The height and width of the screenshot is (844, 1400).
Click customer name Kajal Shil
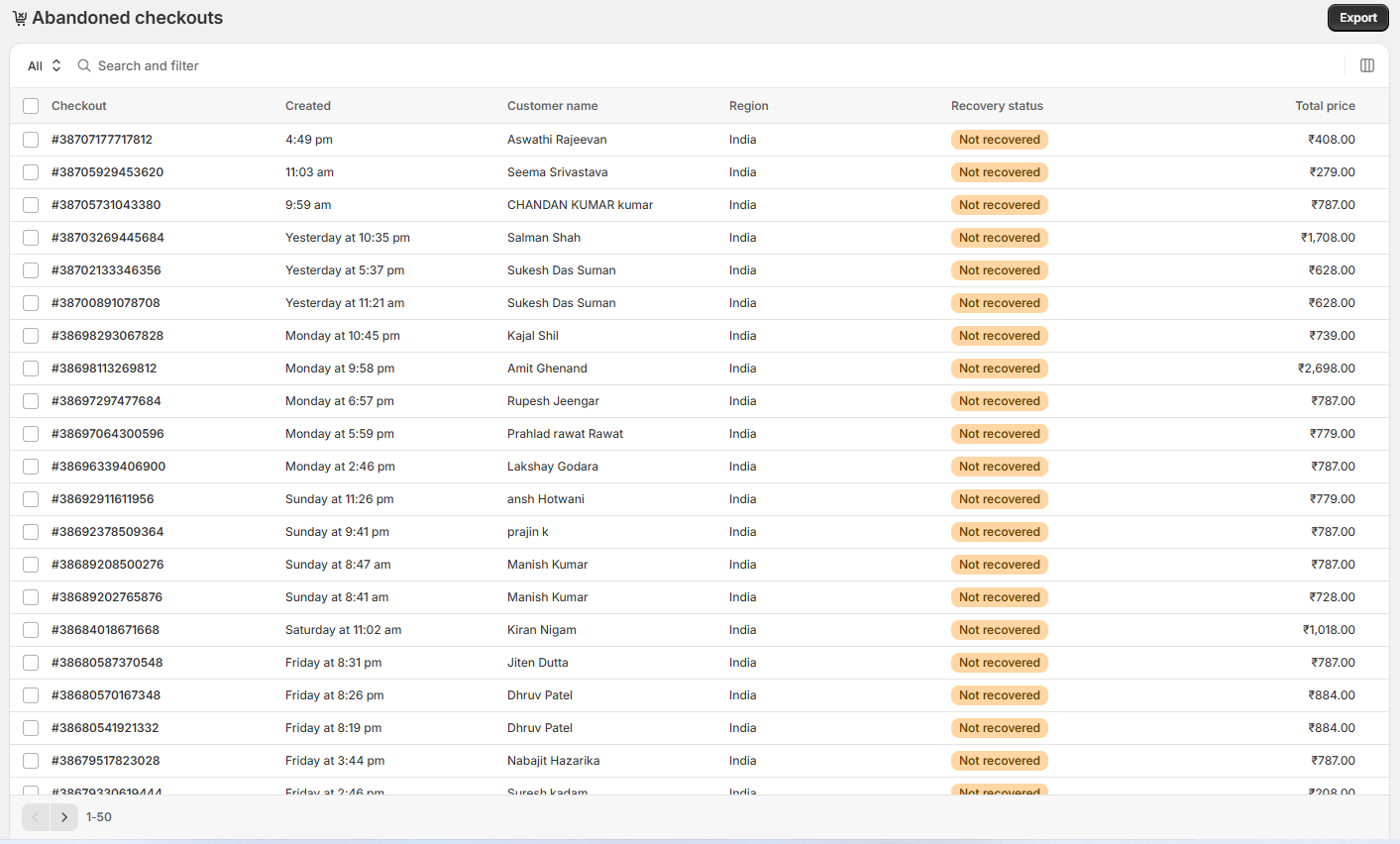pyautogui.click(x=533, y=336)
